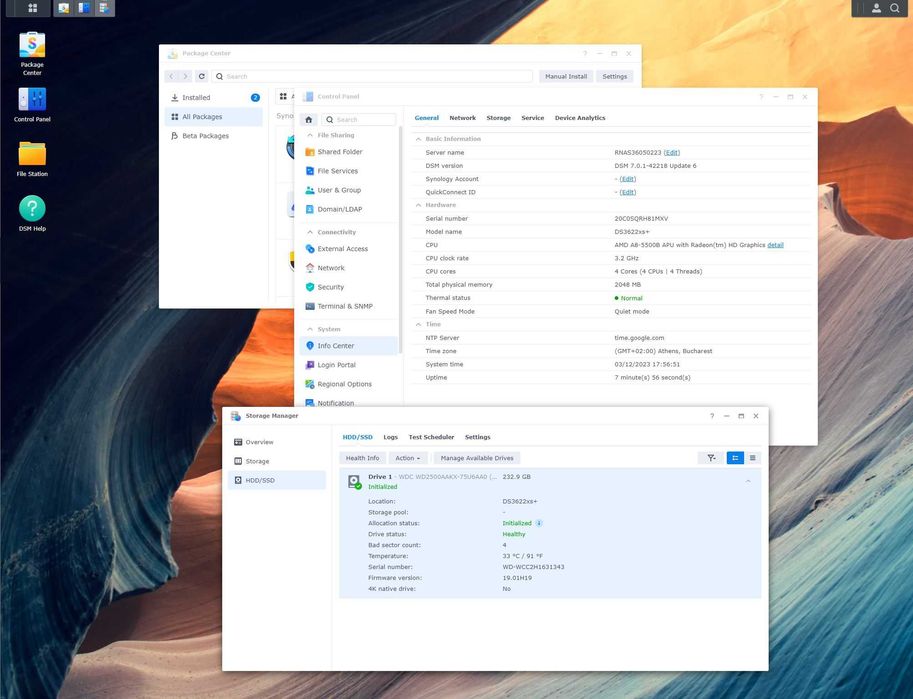Go back in Package Center
This screenshot has width=913, height=699.
click(171, 76)
